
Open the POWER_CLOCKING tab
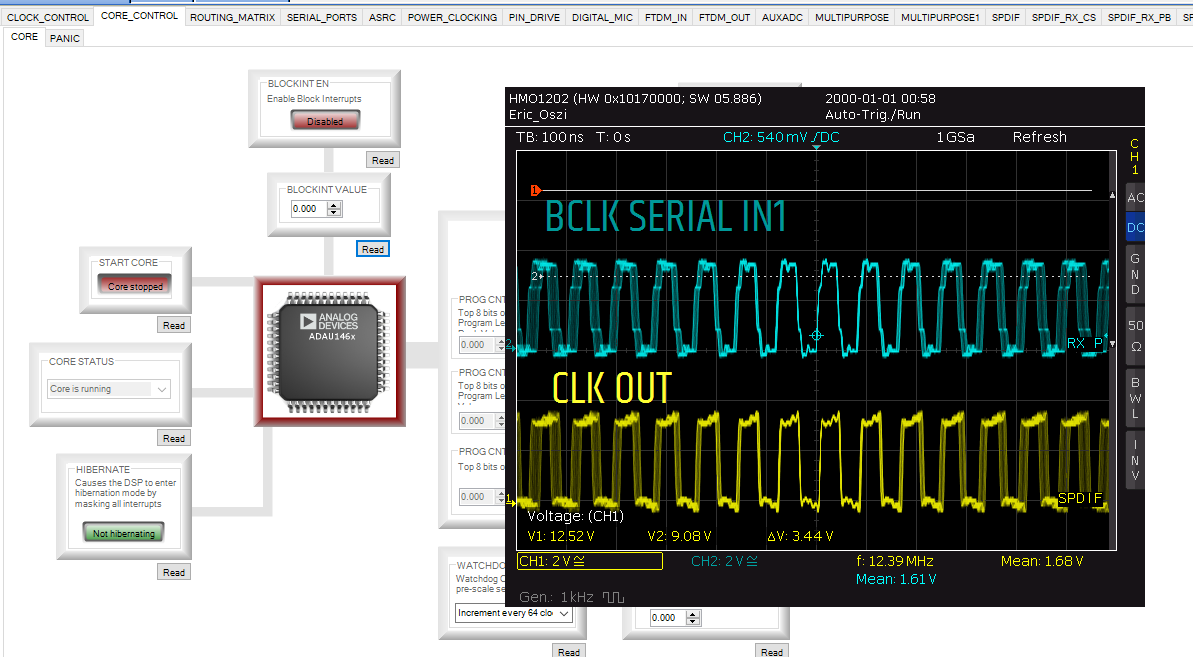(452, 17)
